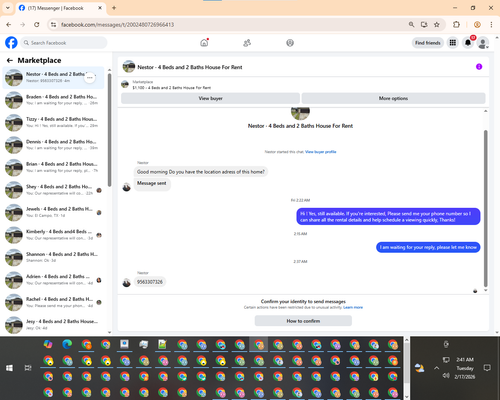Open the Facebook menu grid icon

coord(453,43)
